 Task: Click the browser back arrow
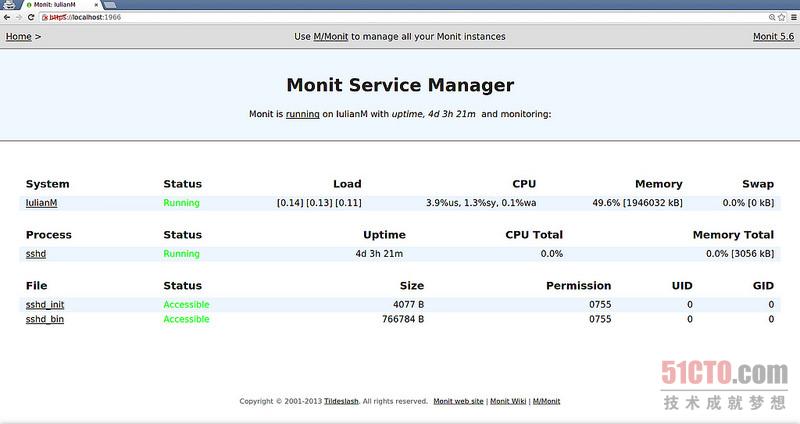7,17
